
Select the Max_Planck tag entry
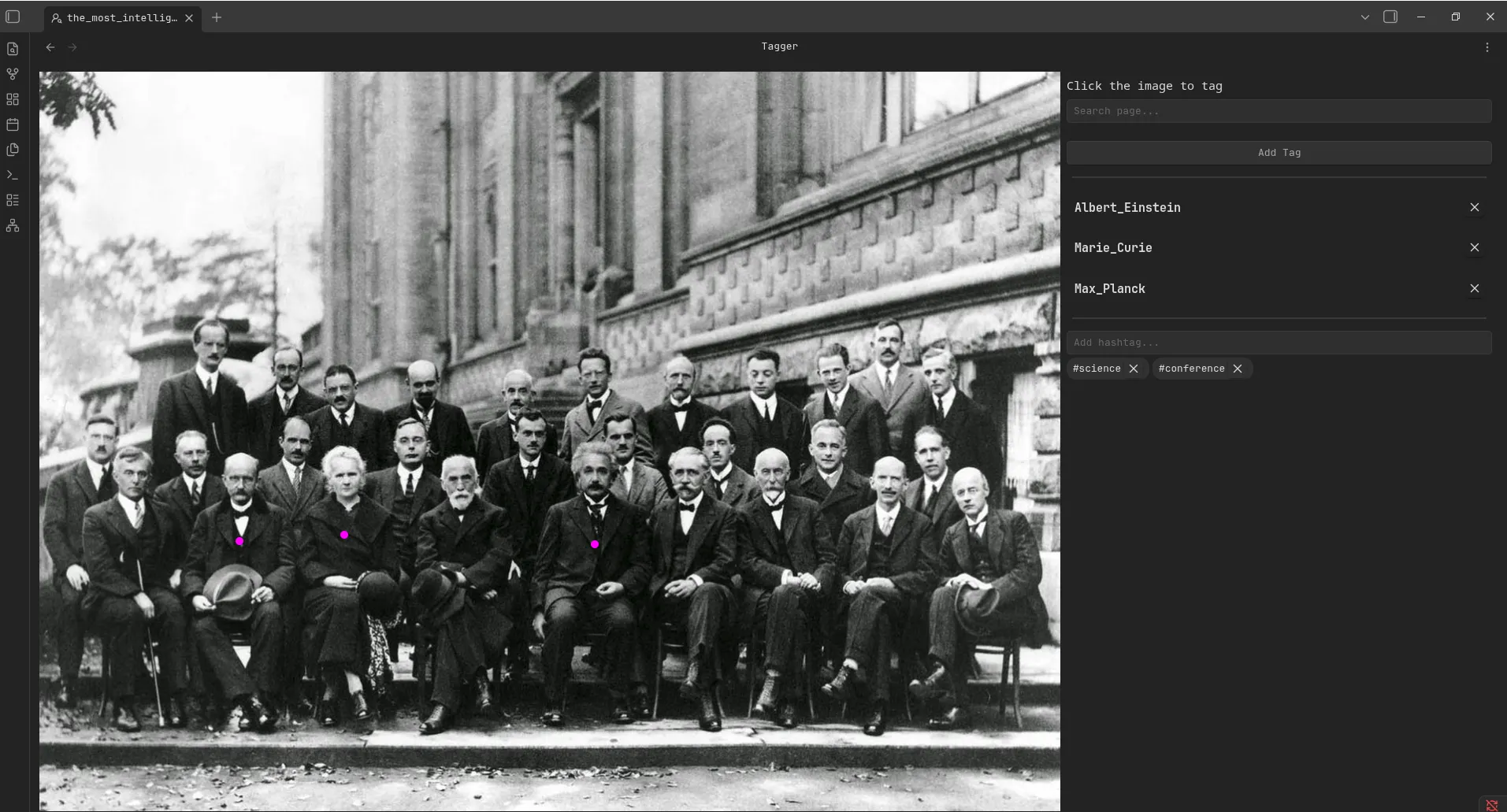(x=1110, y=288)
